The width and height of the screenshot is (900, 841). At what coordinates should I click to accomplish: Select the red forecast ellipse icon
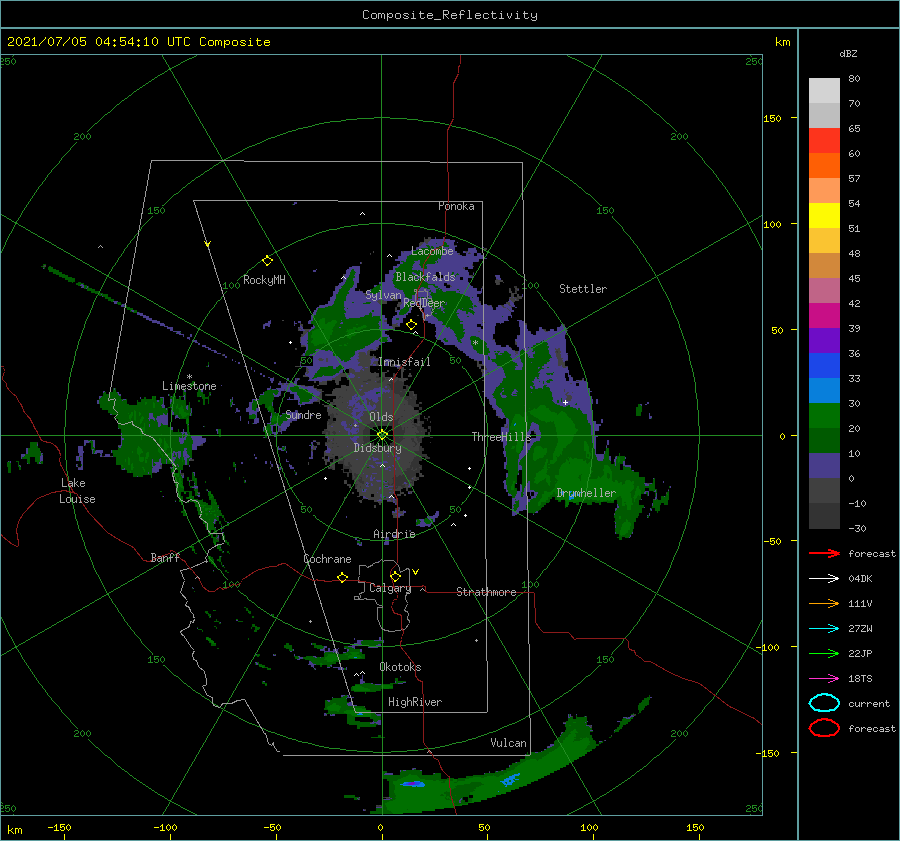tap(824, 728)
